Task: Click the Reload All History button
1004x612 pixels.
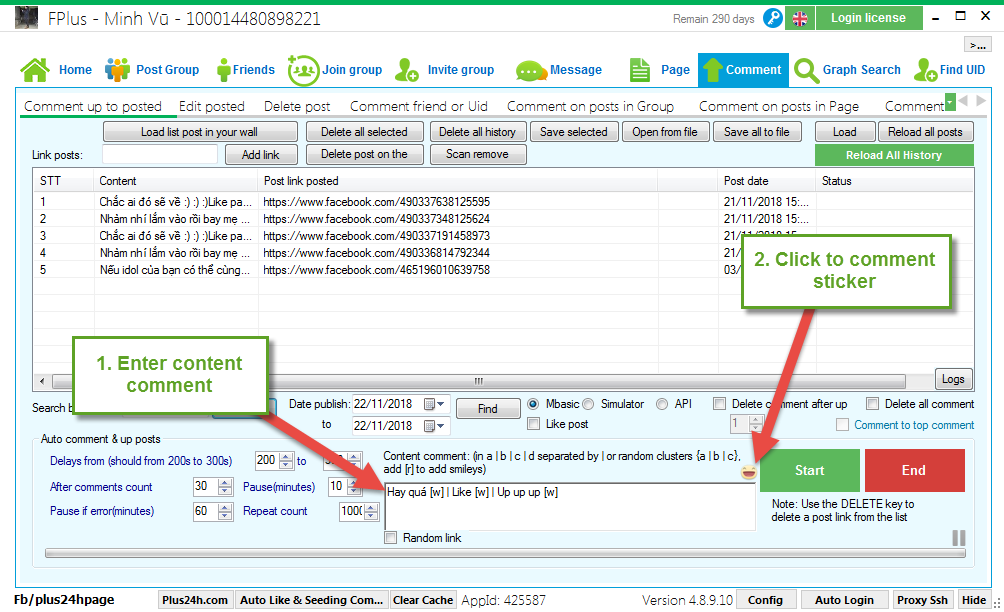Action: tap(894, 155)
